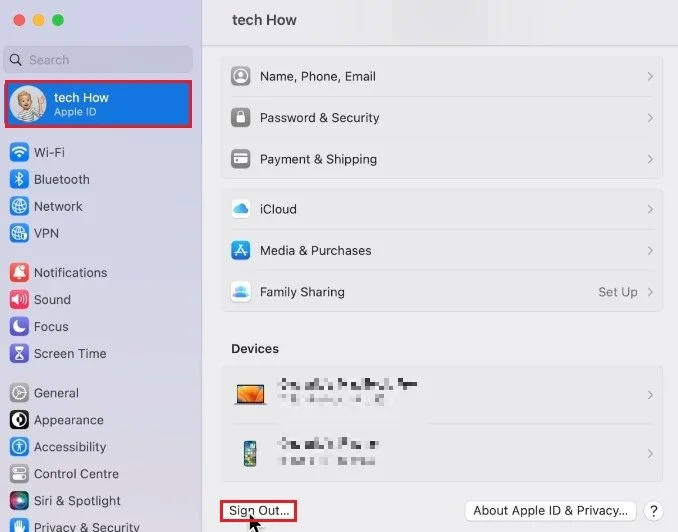Open the Siri & Spotlight icon

pyautogui.click(x=19, y=500)
